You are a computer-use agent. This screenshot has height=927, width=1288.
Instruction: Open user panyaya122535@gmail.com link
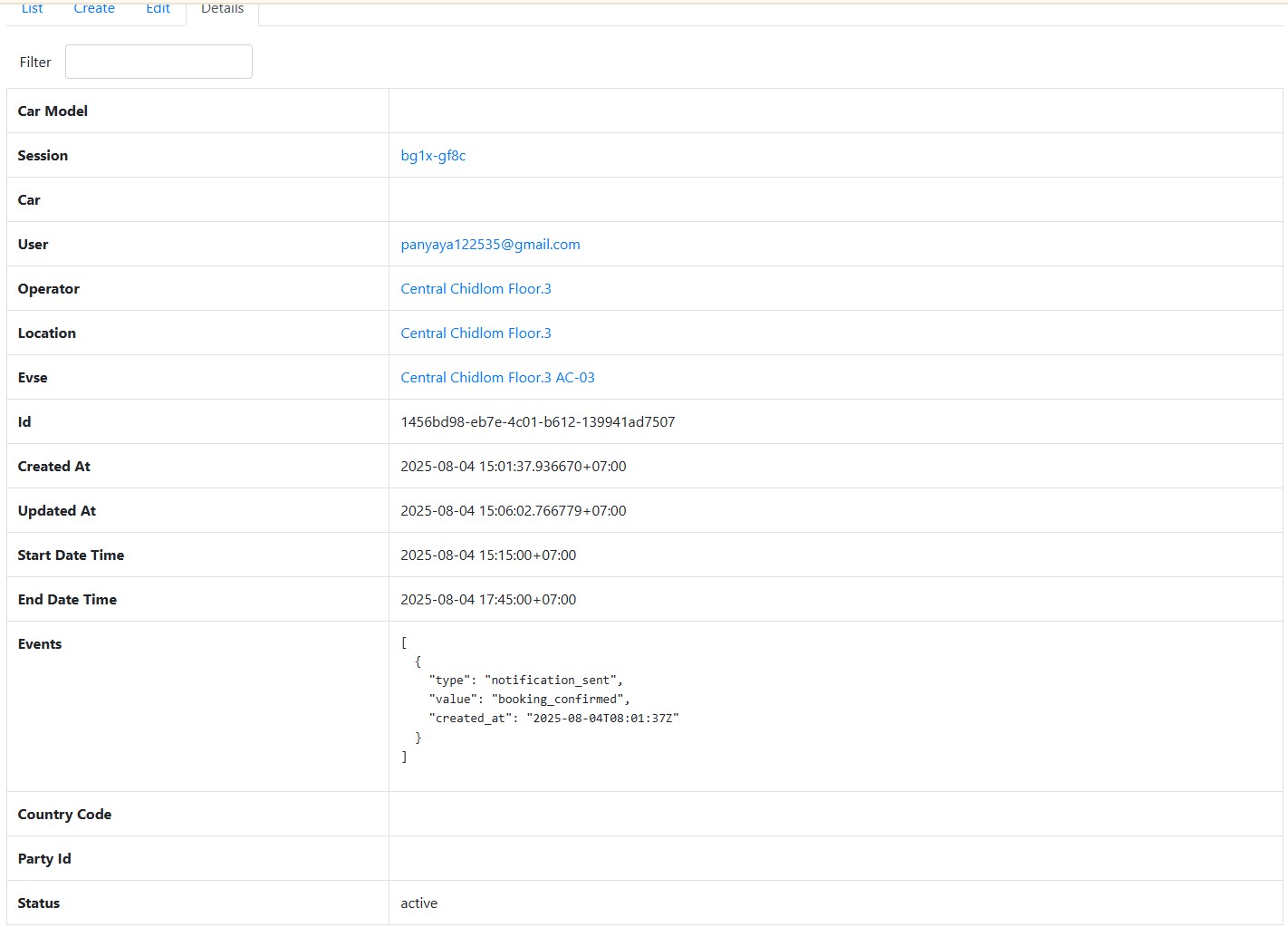tap(490, 245)
